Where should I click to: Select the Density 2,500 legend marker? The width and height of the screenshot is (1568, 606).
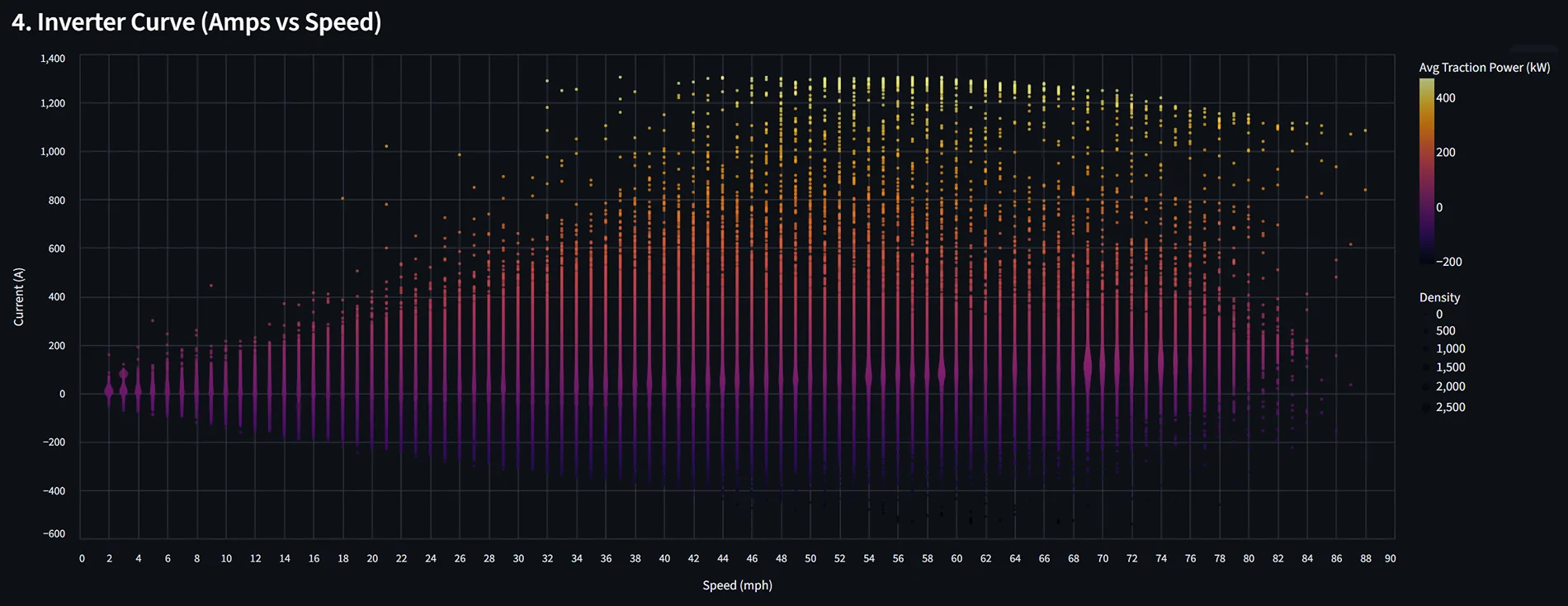pyautogui.click(x=1427, y=407)
